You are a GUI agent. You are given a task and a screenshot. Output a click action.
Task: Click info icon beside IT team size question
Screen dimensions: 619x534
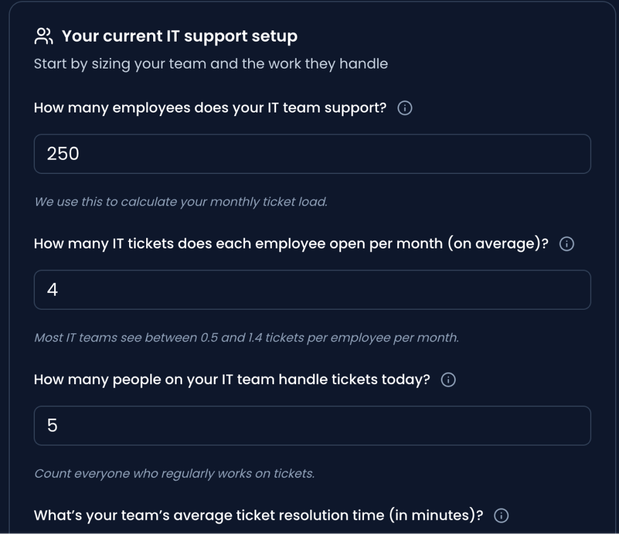pos(448,380)
